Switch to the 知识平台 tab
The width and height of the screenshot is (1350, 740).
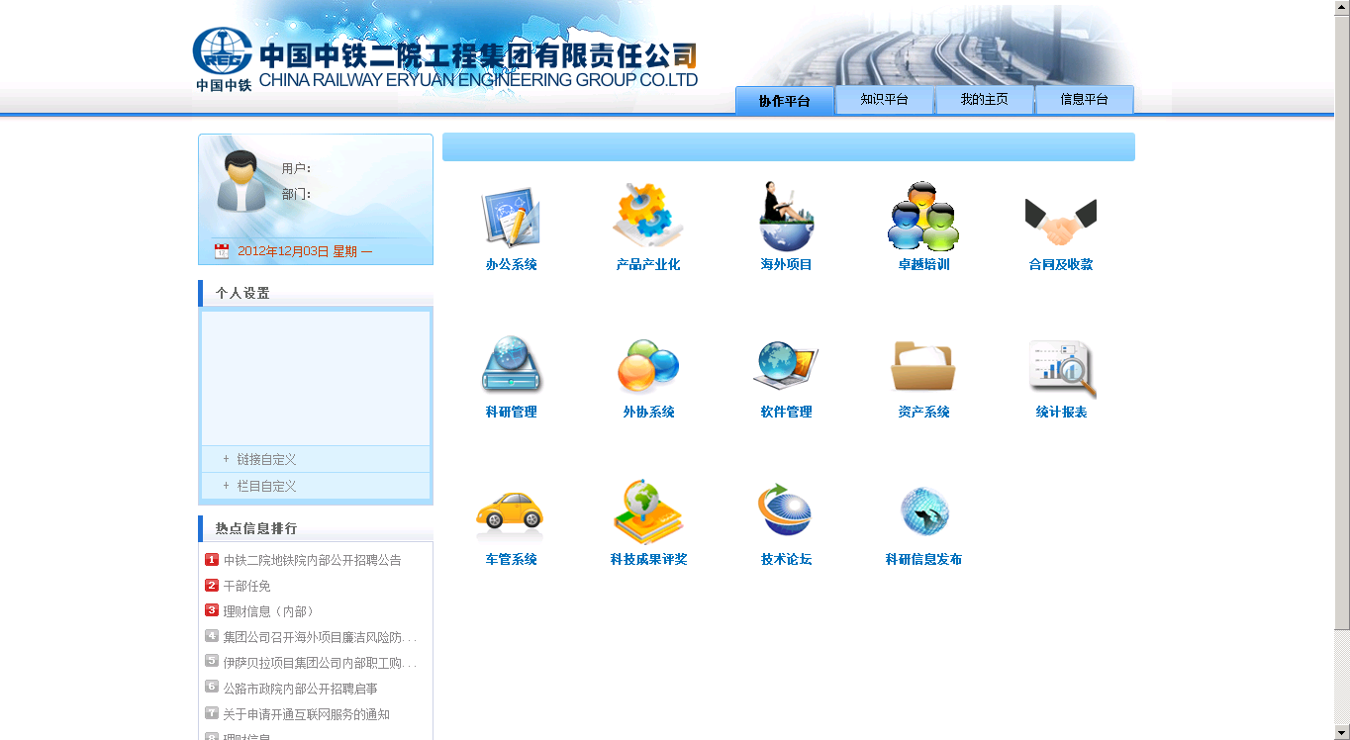[x=884, y=100]
